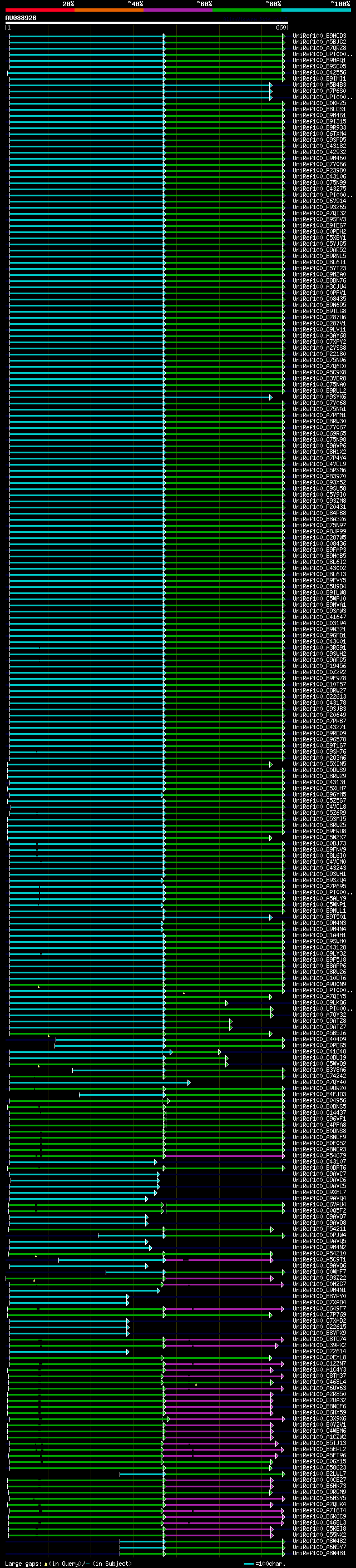This screenshot has width=356, height=1568.
Task: Click the white query length ruler bar
Action: [x=147, y=23]
